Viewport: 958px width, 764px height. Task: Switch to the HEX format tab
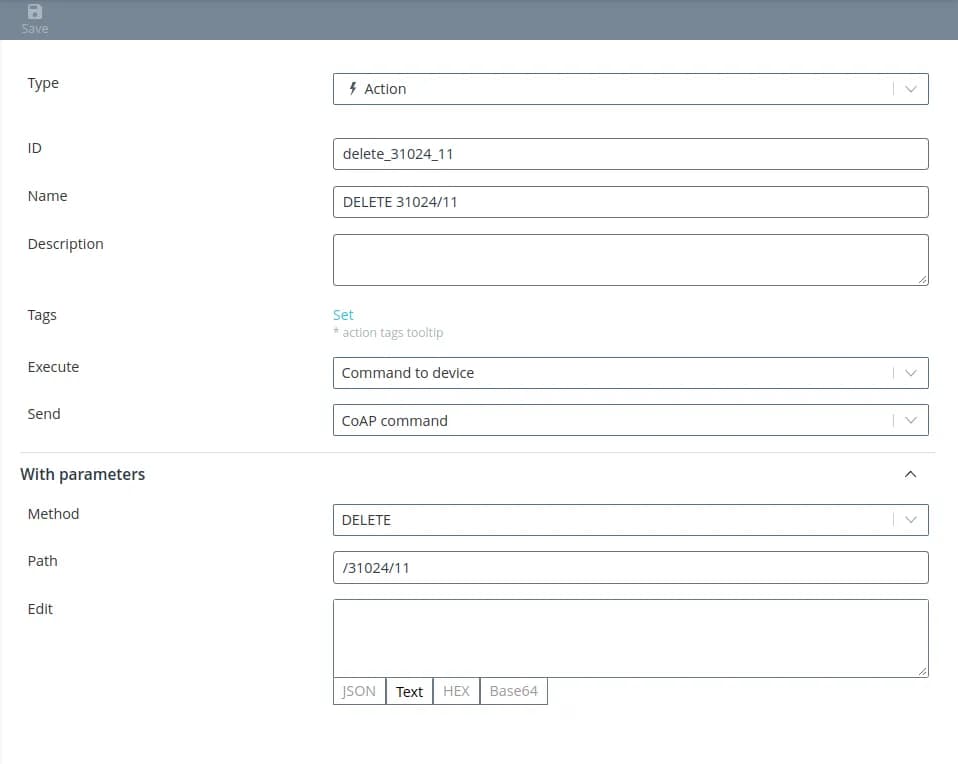[456, 691]
